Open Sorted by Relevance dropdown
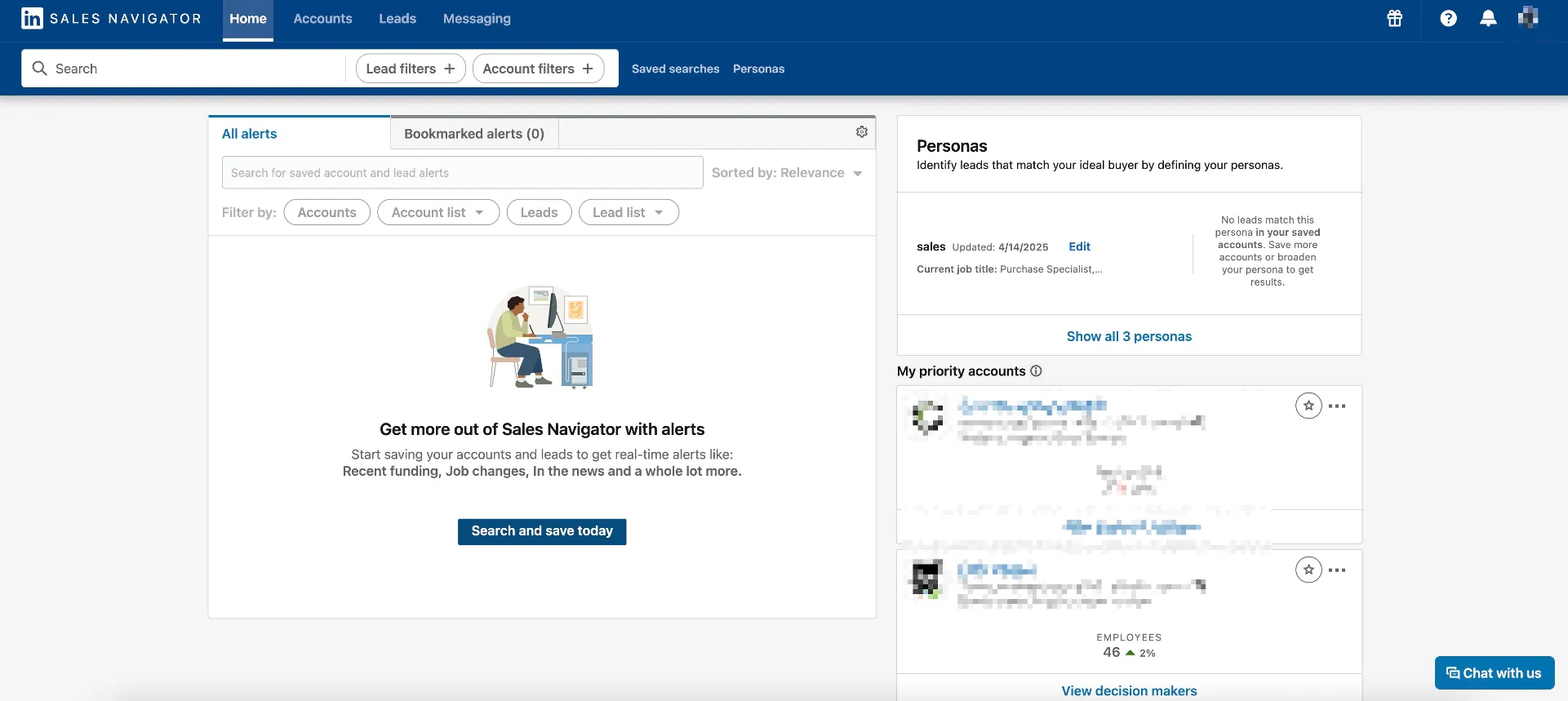1568x701 pixels. coord(787,173)
